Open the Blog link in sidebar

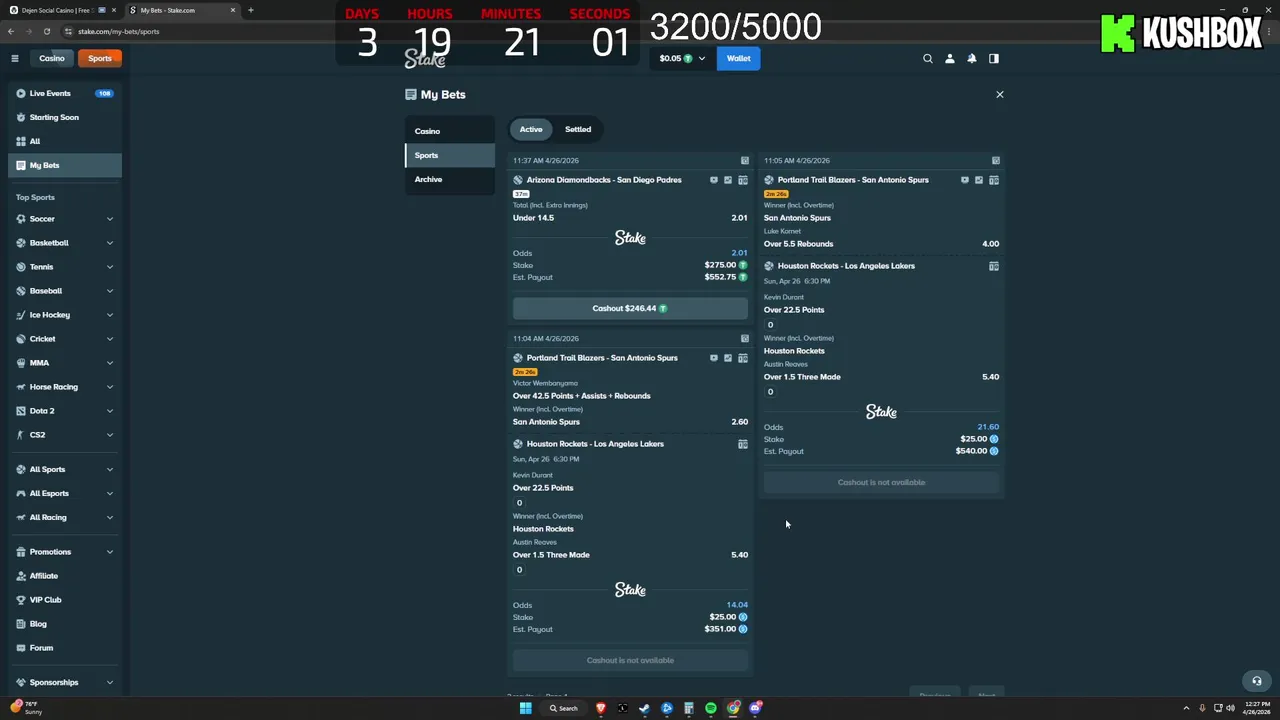pyautogui.click(x=38, y=624)
